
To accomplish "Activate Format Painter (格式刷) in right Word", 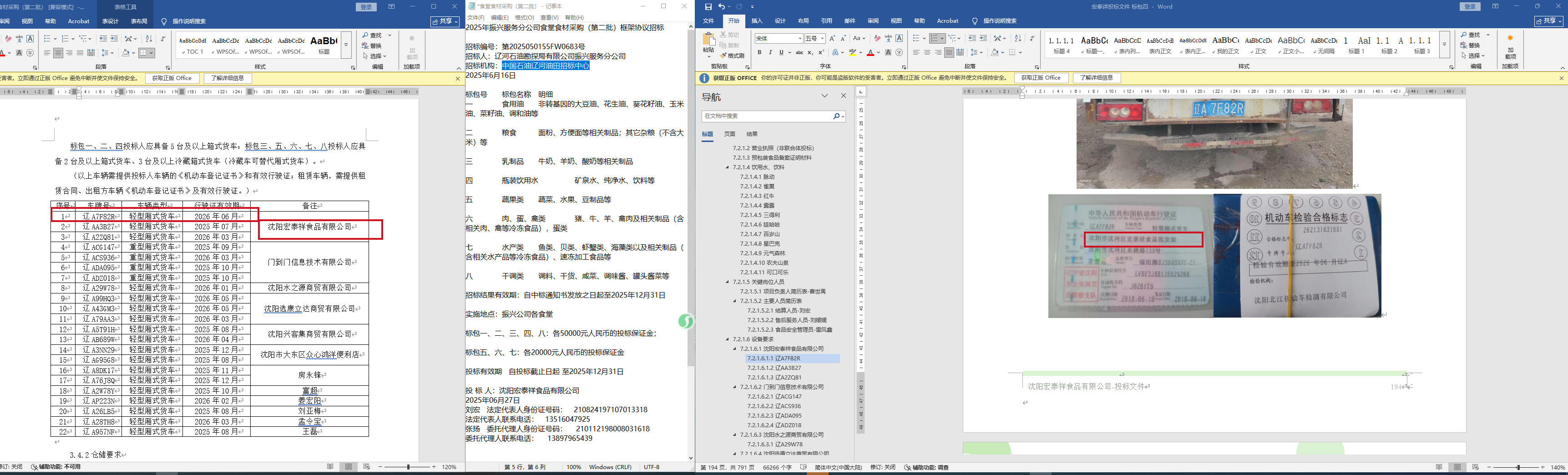I will (732, 56).
